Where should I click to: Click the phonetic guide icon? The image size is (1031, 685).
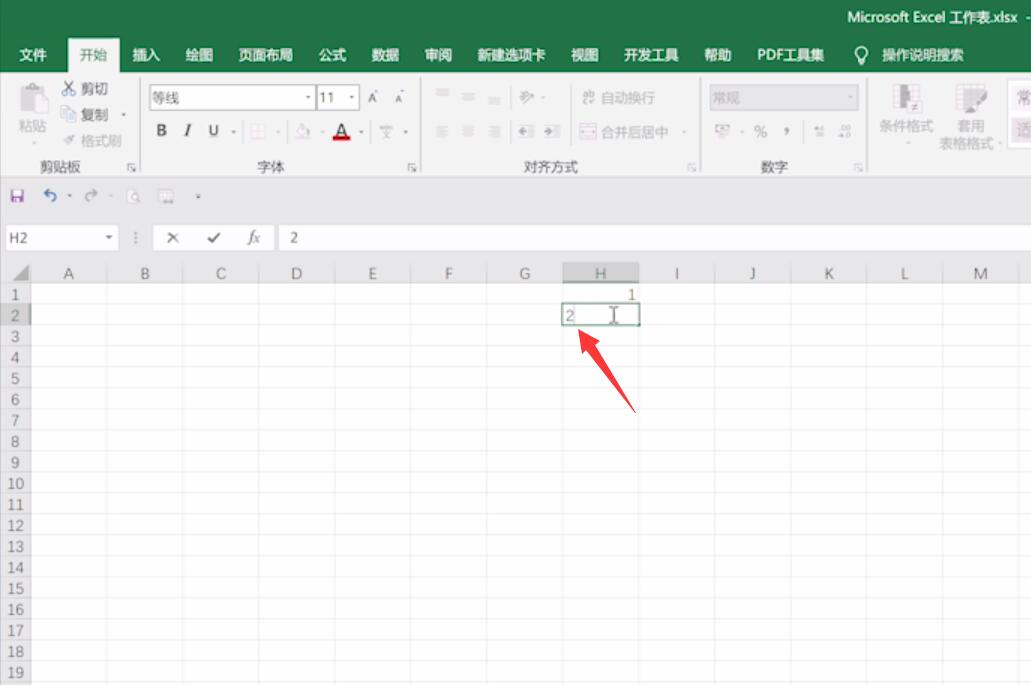click(386, 132)
